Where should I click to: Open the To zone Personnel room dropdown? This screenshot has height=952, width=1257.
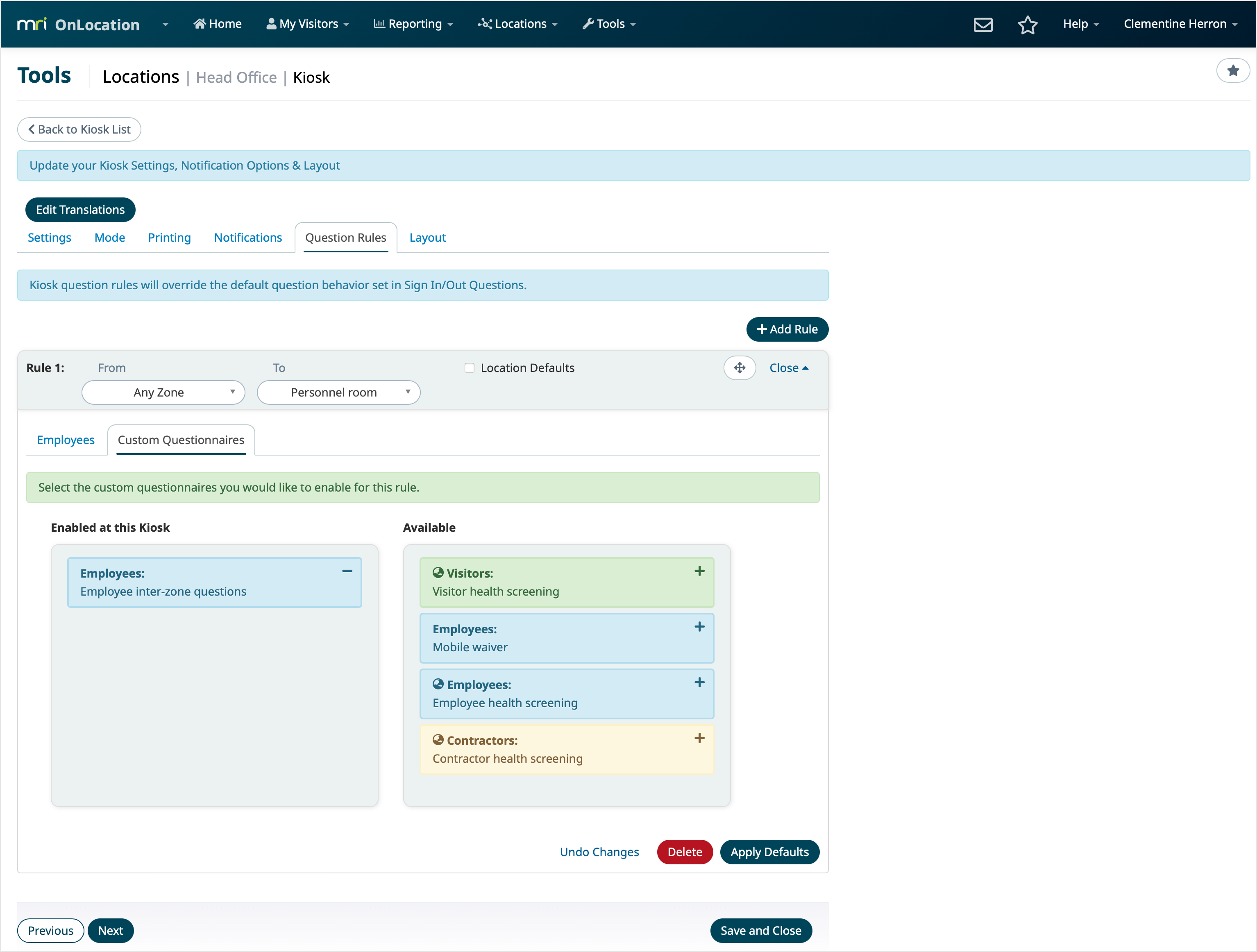pos(339,392)
